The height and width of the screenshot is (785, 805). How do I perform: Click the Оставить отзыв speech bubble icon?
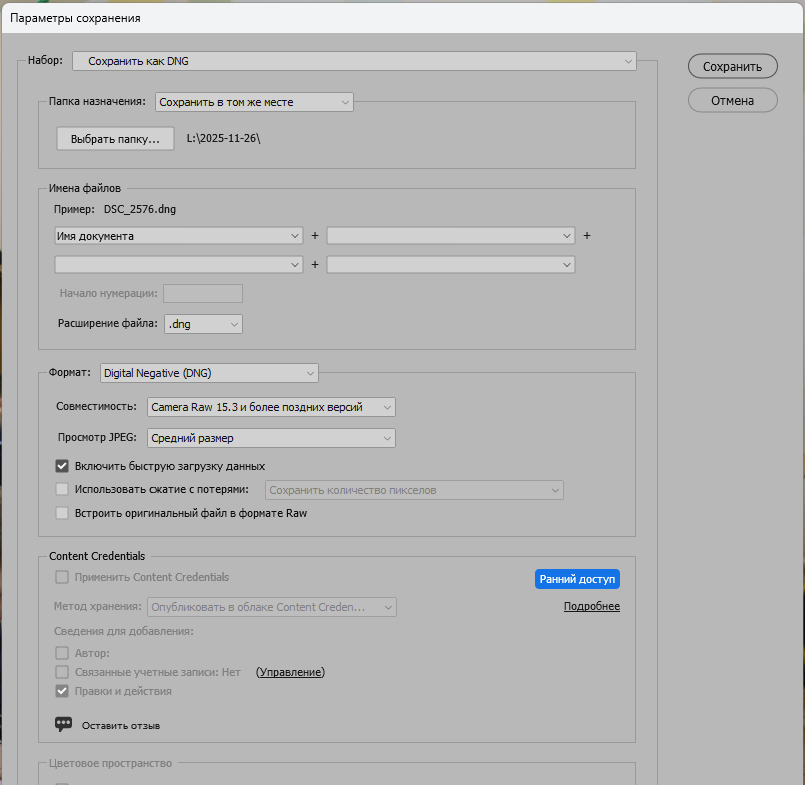click(63, 724)
